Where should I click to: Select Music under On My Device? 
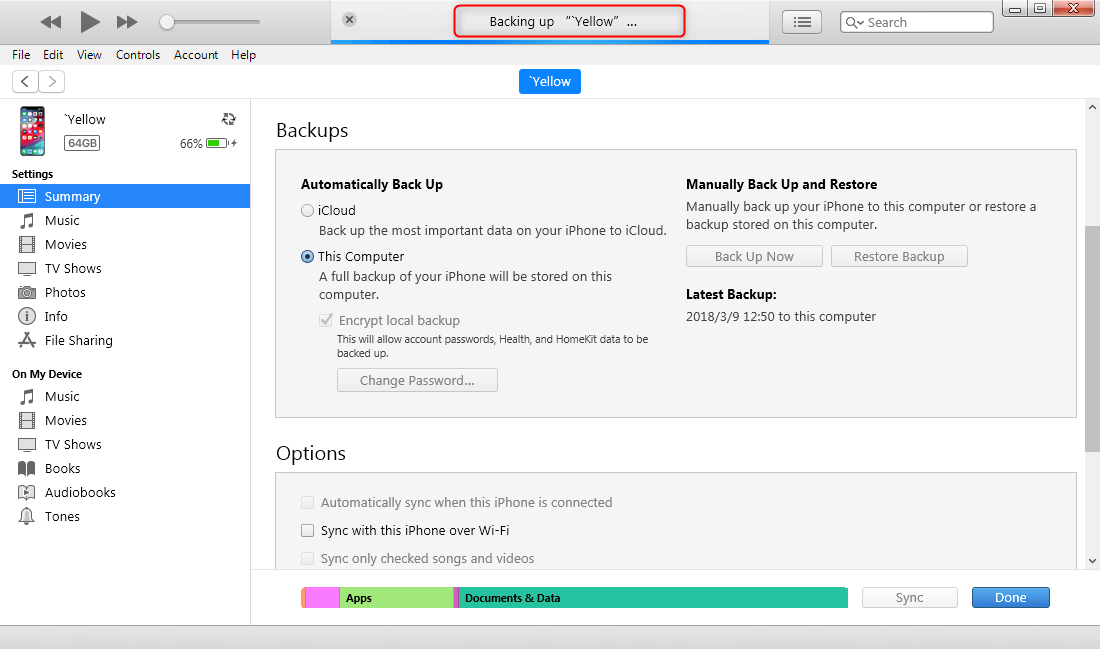coord(125,396)
